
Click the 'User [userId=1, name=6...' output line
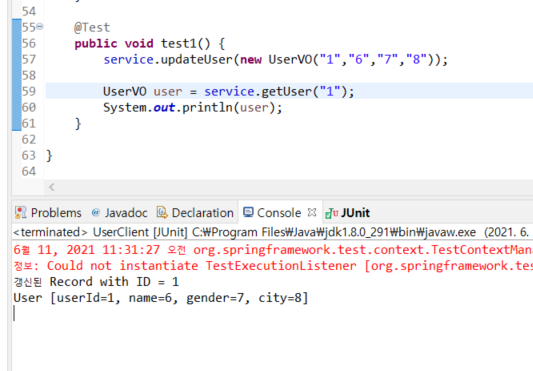tap(160, 298)
